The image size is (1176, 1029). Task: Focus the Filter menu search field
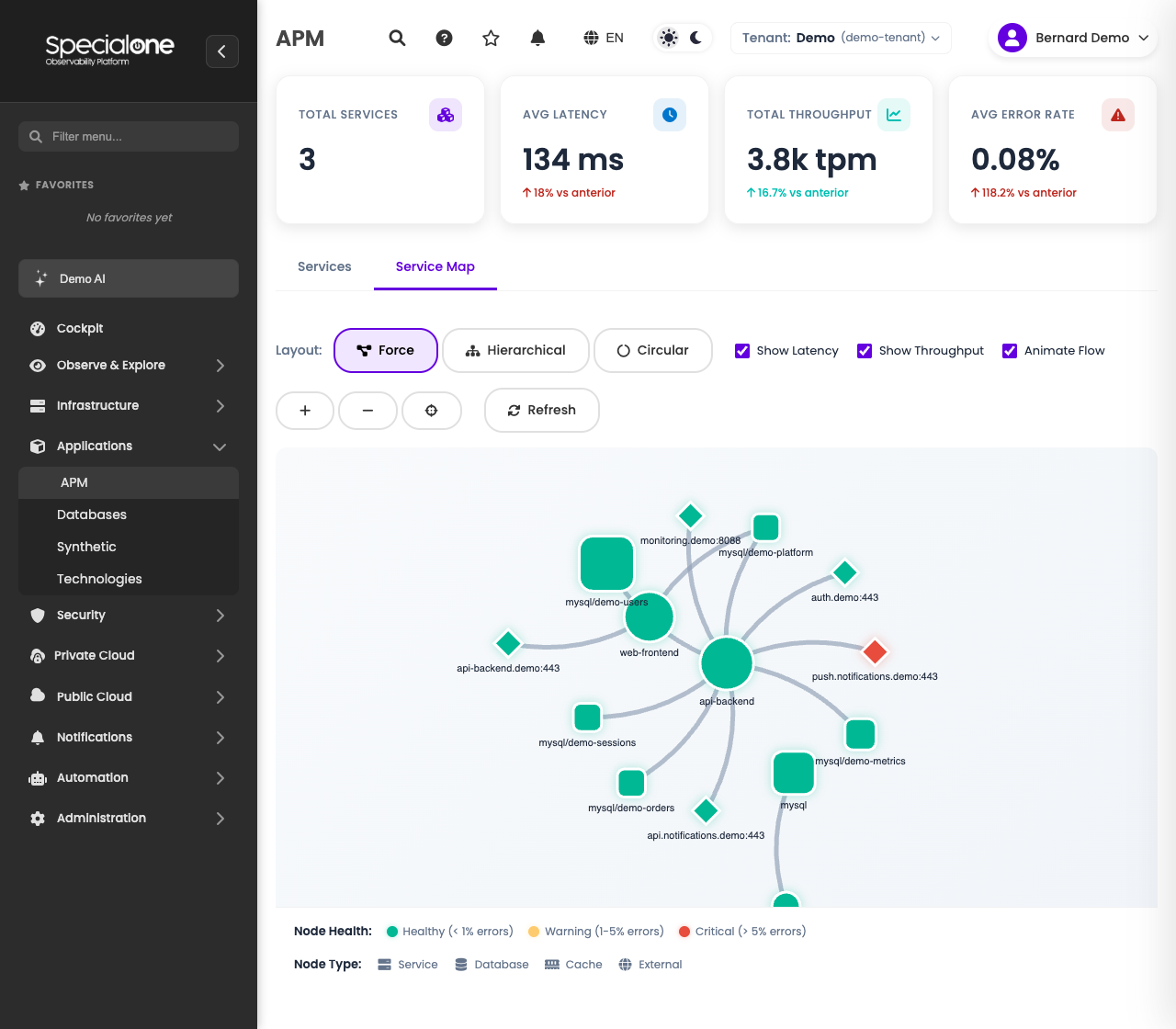129,136
